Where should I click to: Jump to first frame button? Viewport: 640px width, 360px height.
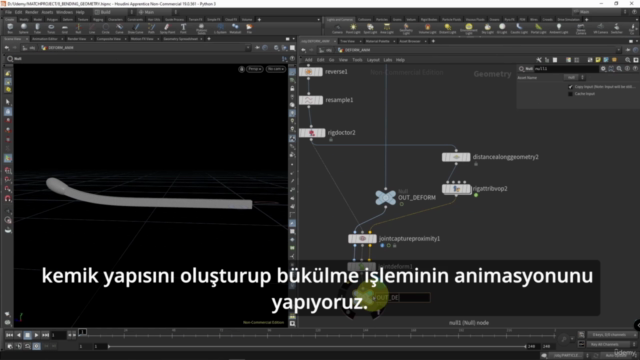tap(9, 335)
